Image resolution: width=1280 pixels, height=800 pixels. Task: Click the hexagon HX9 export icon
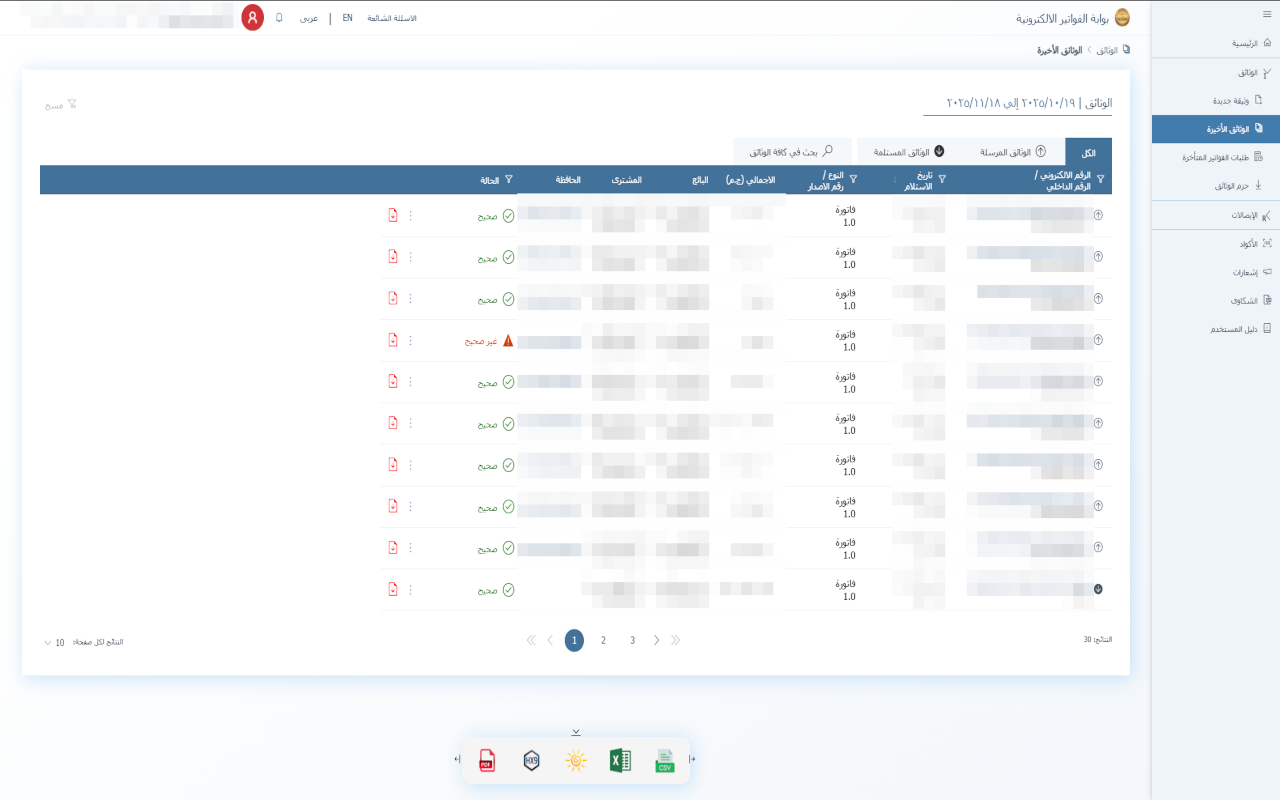532,761
